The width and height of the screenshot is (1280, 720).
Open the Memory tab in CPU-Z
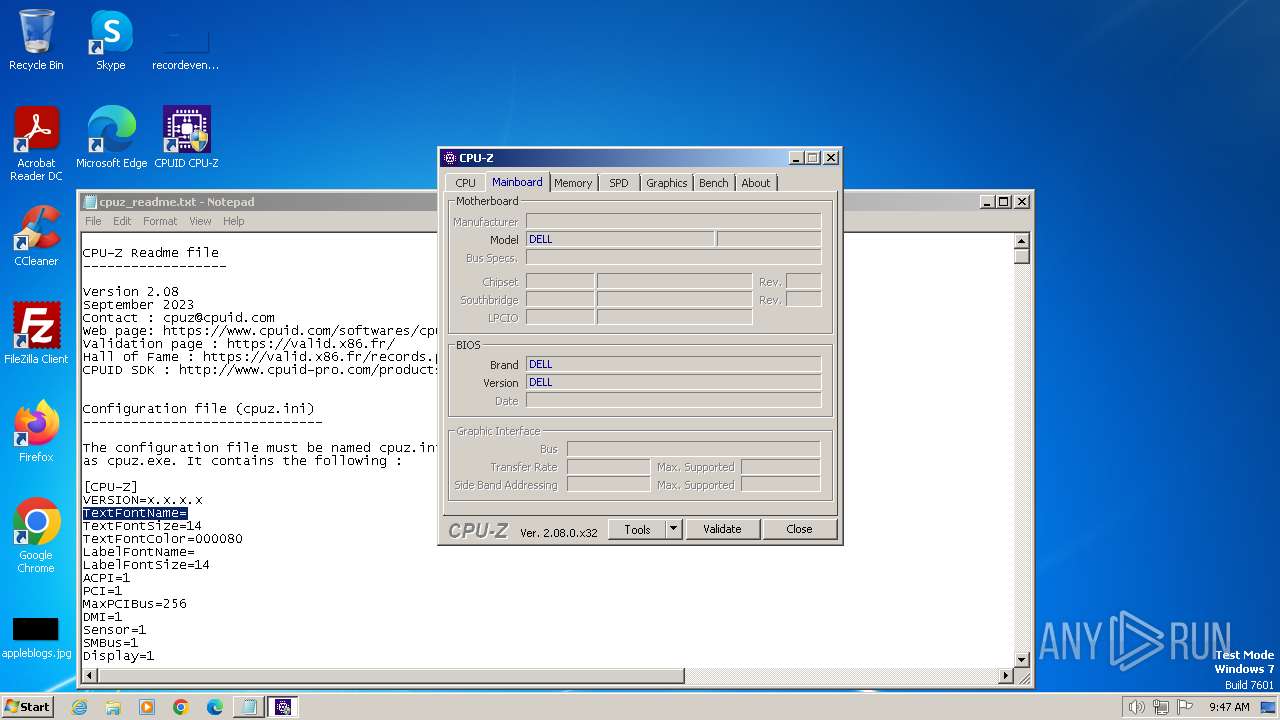tap(573, 183)
